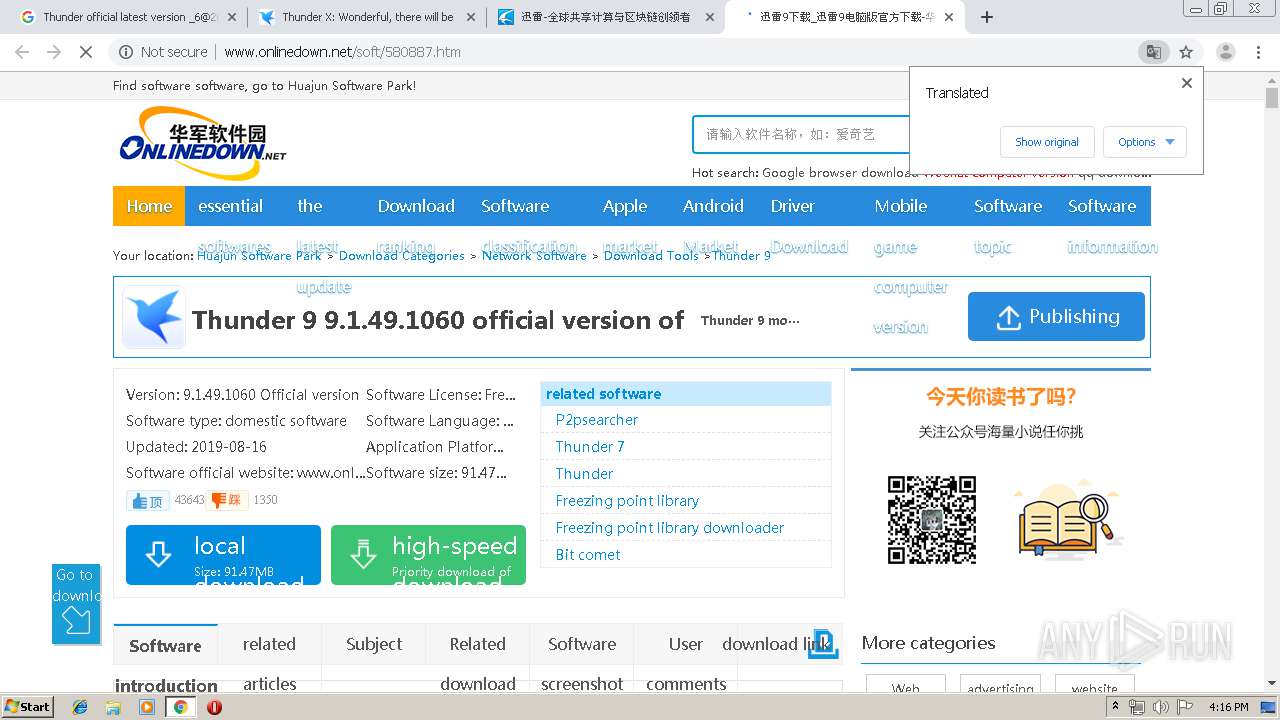Open the translate Options dropdown
1280x720 pixels.
point(1145,142)
